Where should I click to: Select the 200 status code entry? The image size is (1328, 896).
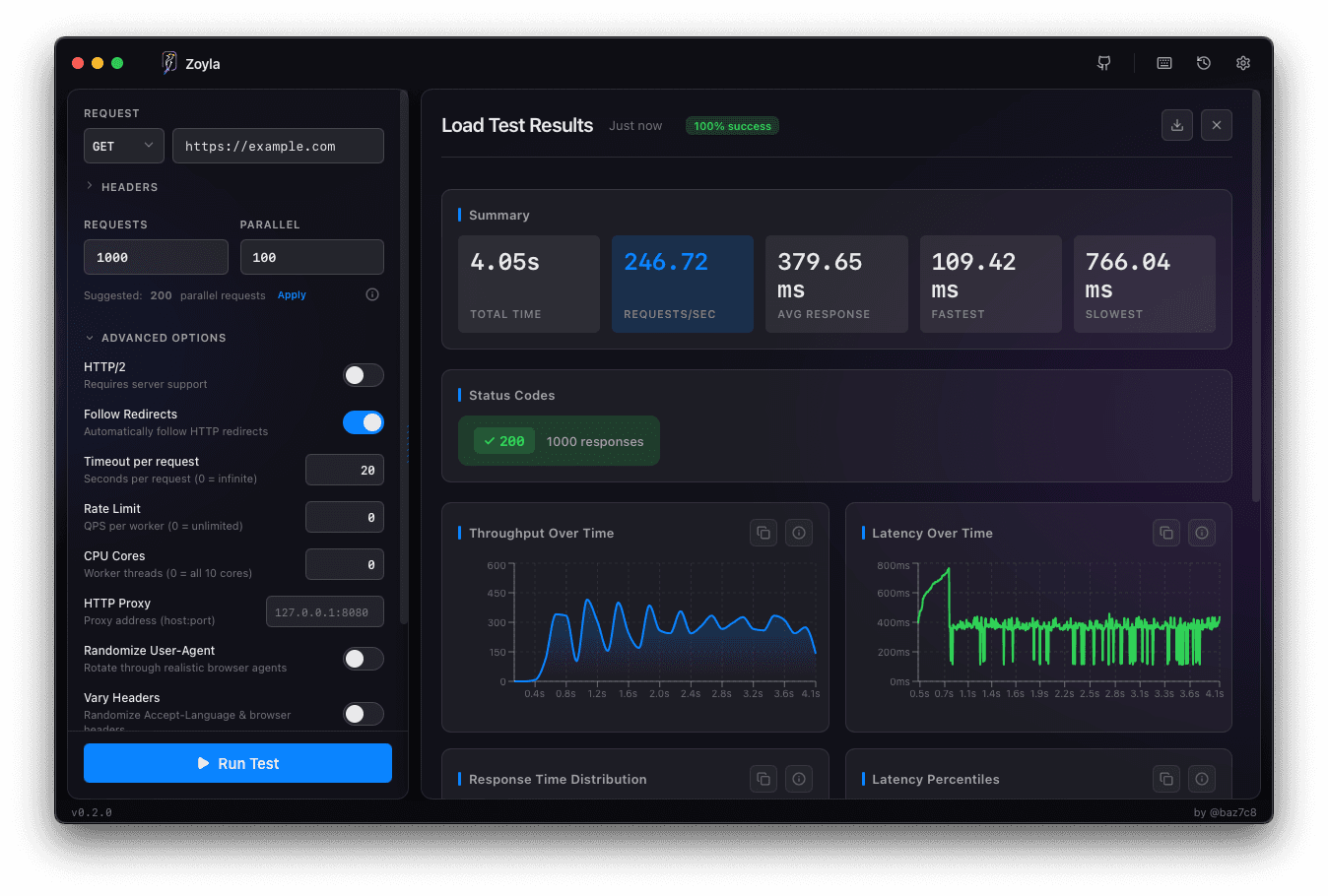559,440
